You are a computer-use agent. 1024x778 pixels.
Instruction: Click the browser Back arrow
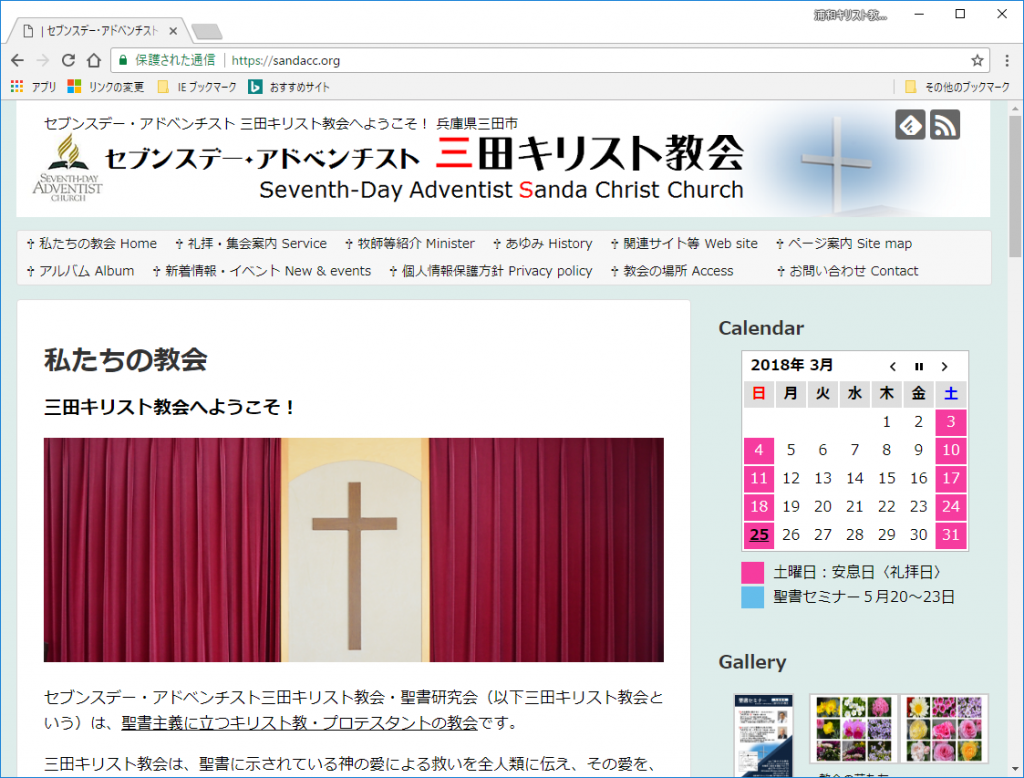tap(18, 61)
